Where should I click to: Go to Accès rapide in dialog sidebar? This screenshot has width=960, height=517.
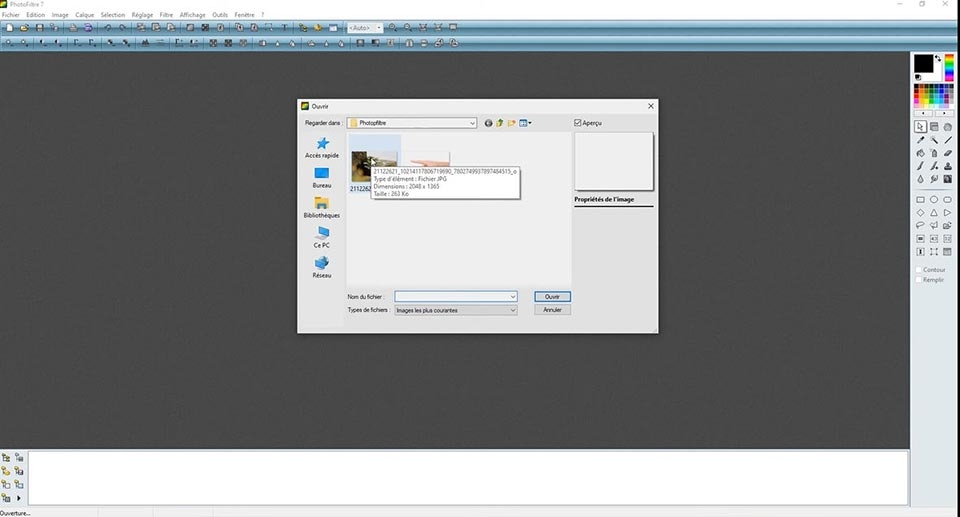tap(322, 148)
